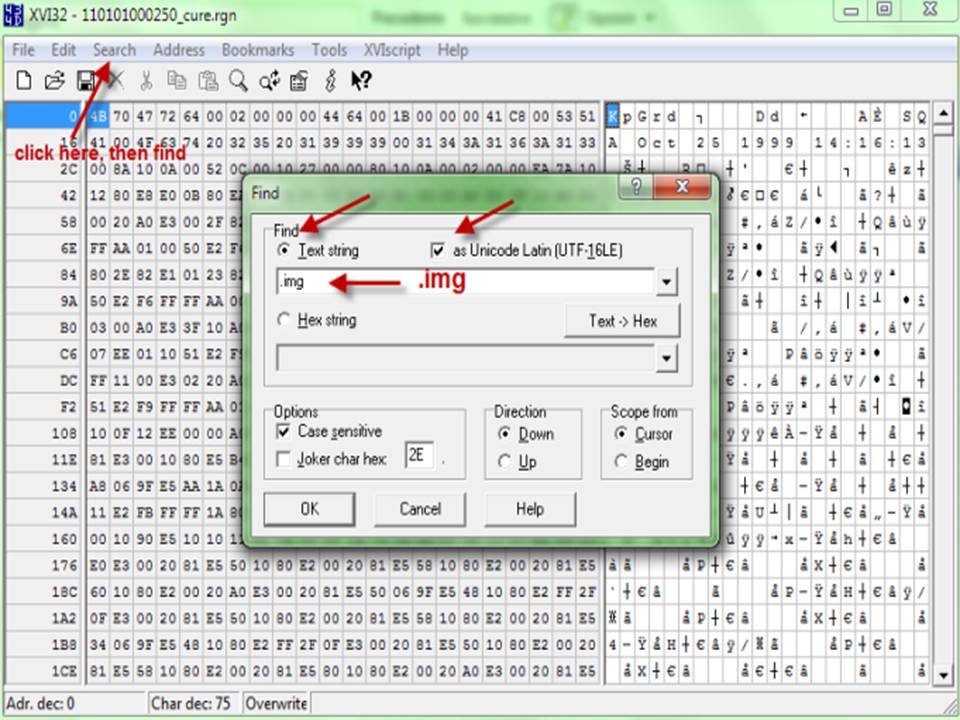Click the XVI32 application title icon
The image size is (960, 720).
(13, 13)
